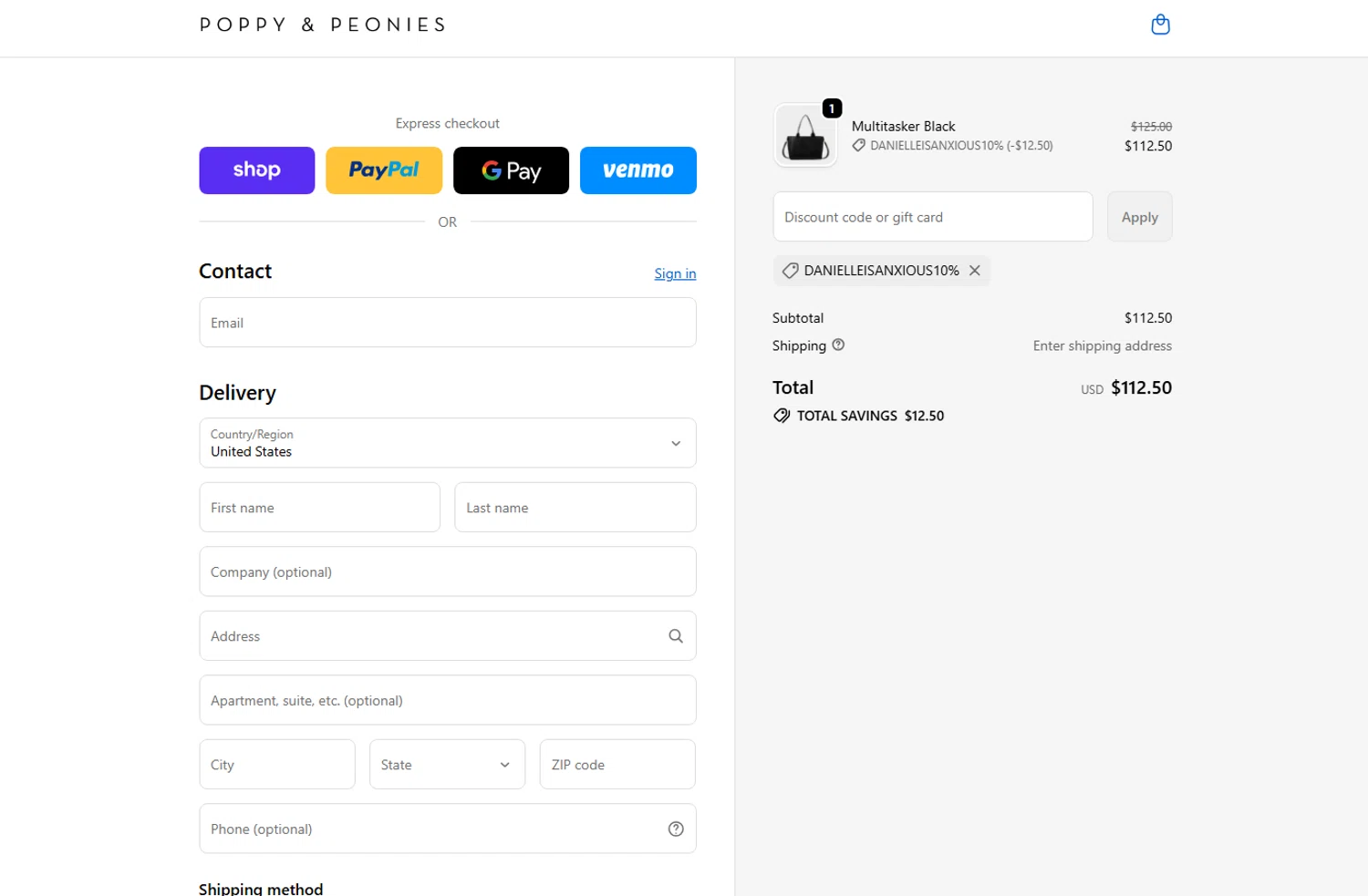
Task: Pay with Shop Pay express checkout
Action: pyautogui.click(x=257, y=170)
